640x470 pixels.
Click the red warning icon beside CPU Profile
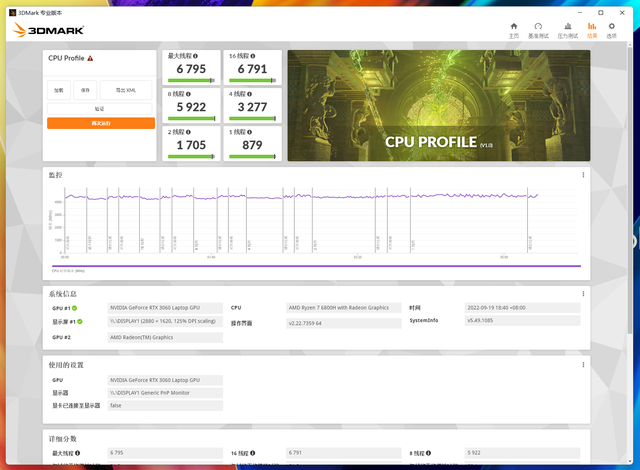pyautogui.click(x=90, y=58)
